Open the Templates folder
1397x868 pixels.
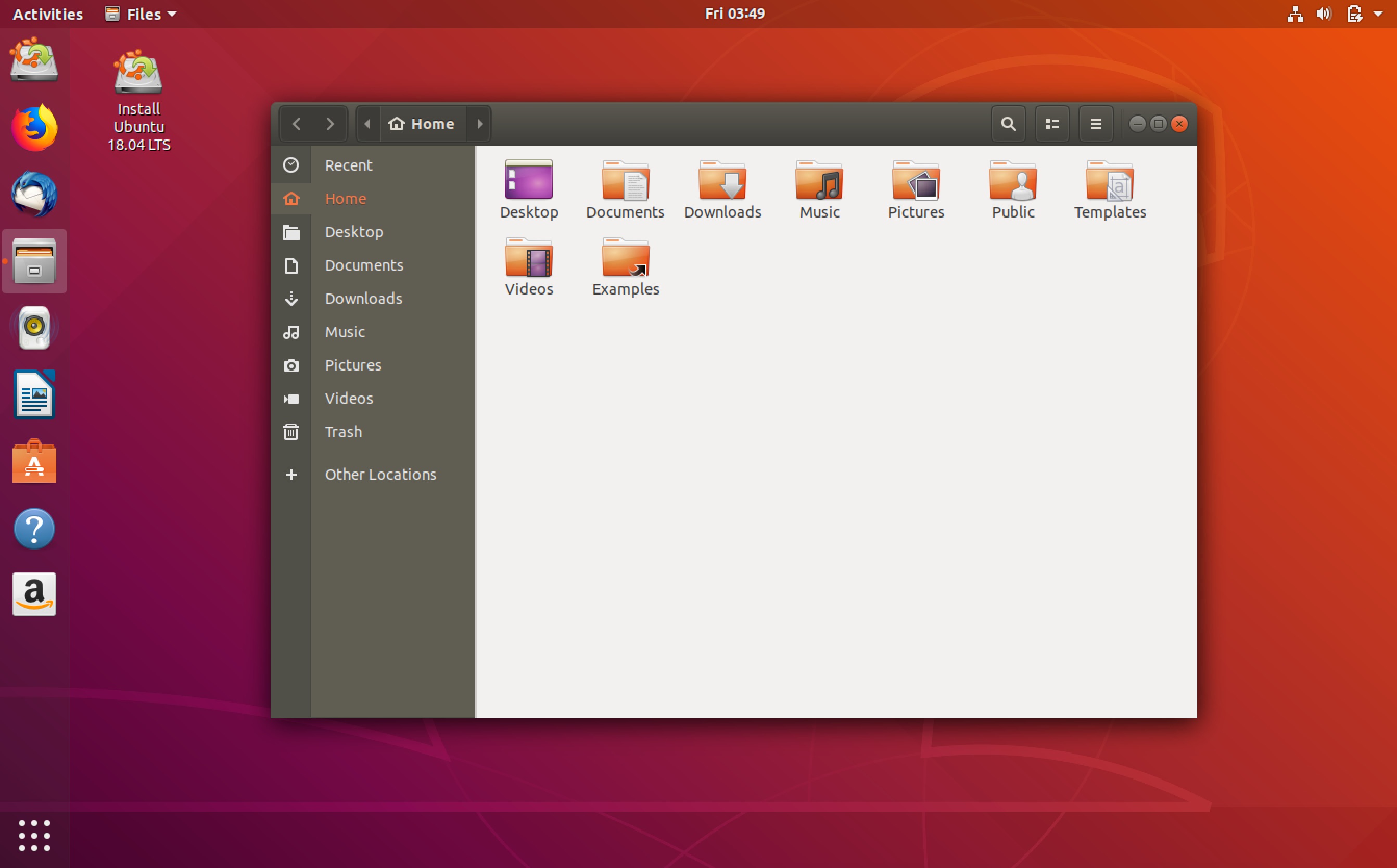tap(1110, 187)
